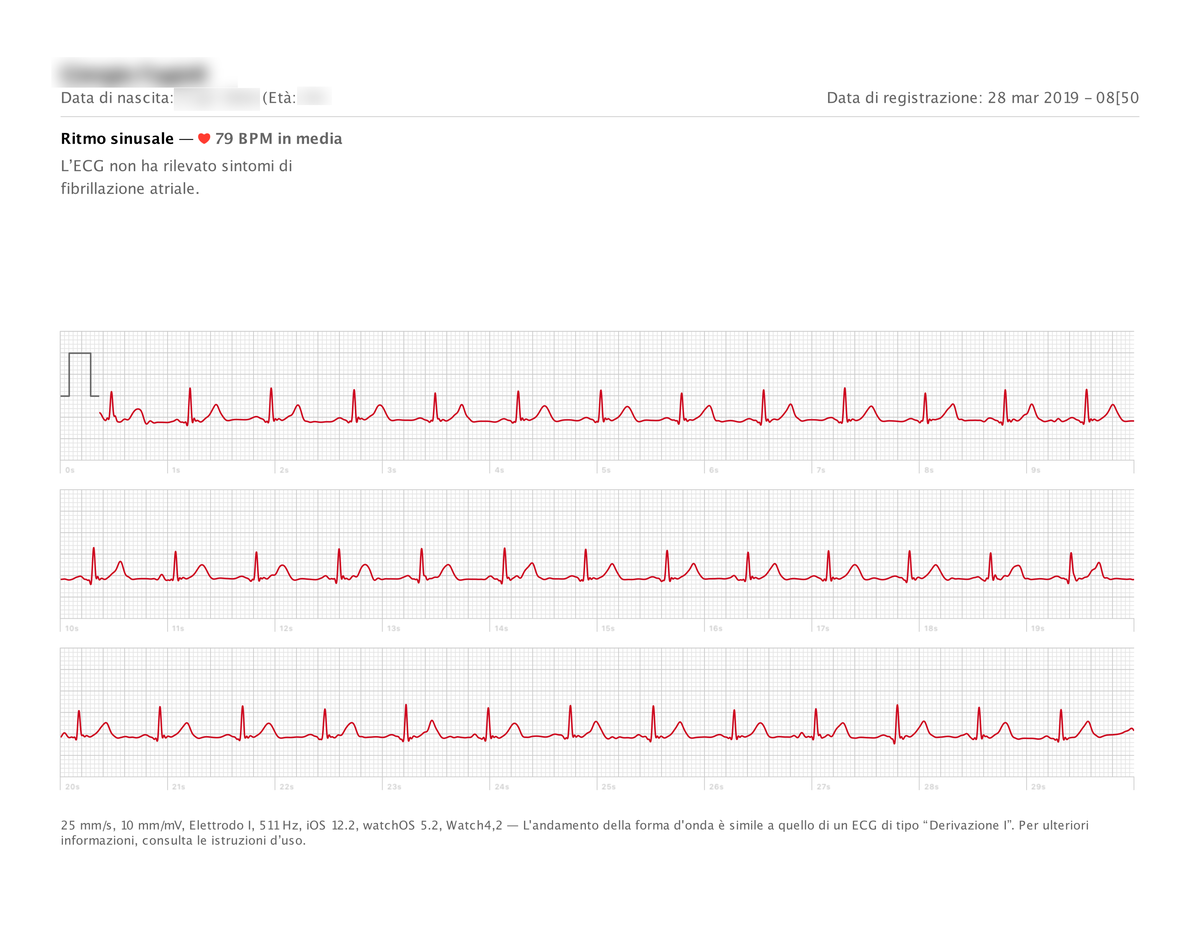Click the "20s" time marker
This screenshot has height=927, width=1200.
pyautogui.click(x=72, y=787)
